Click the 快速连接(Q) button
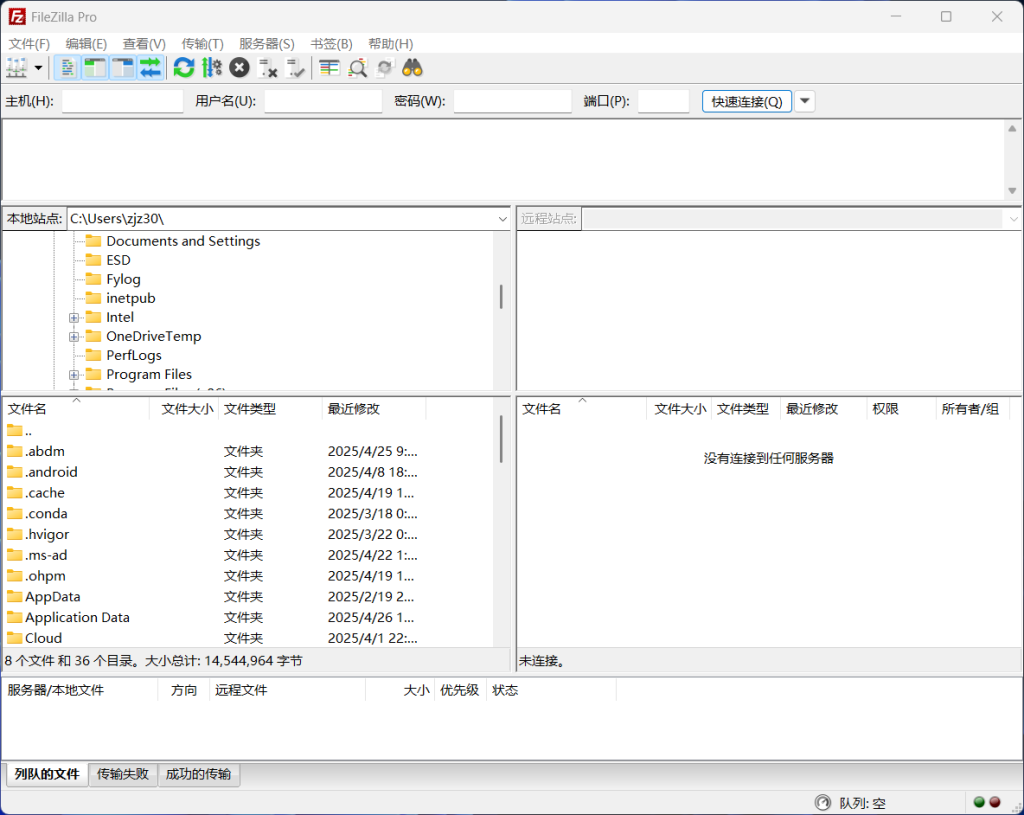The image size is (1024, 815). [x=746, y=101]
